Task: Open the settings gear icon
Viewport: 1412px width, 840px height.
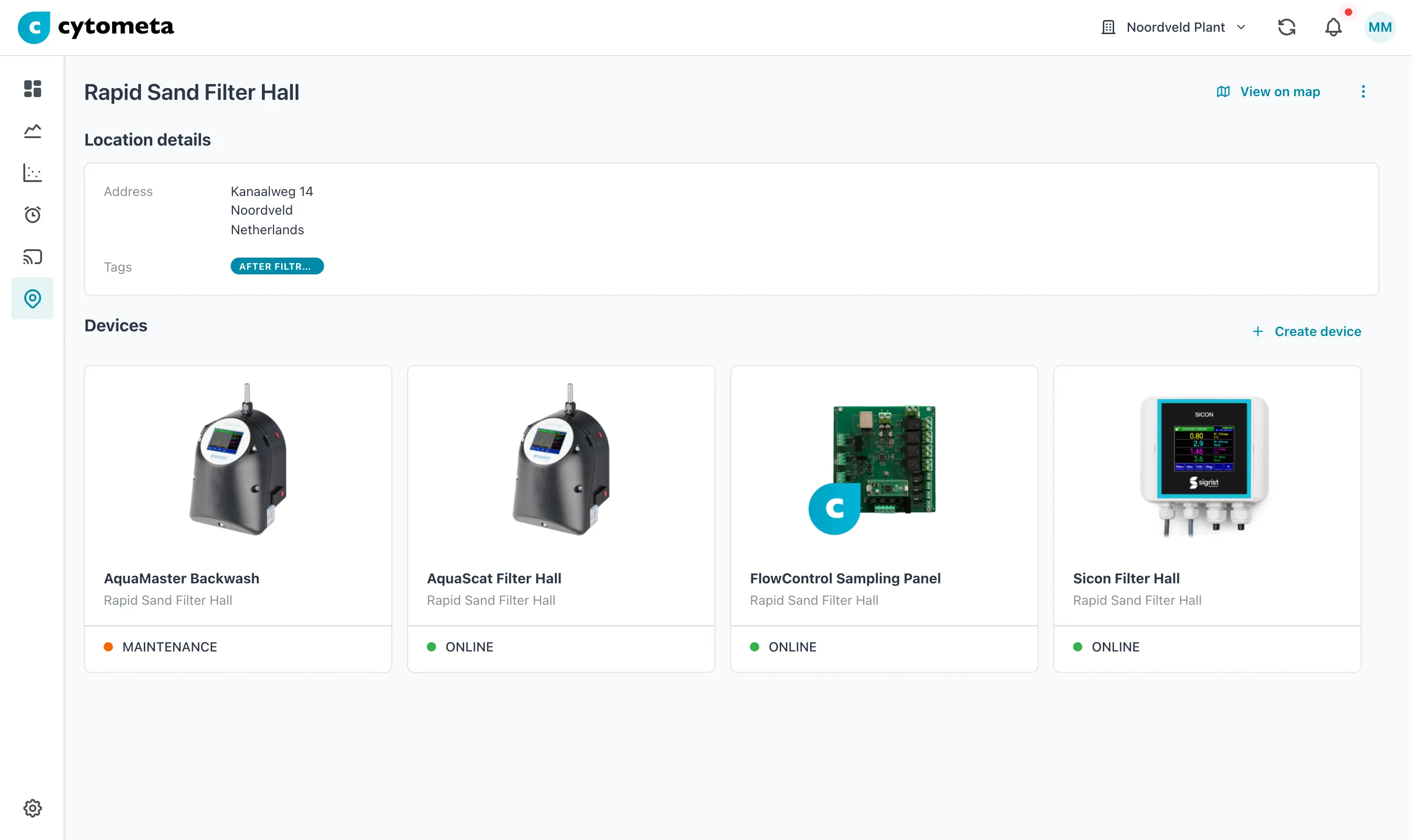Action: coord(32,808)
